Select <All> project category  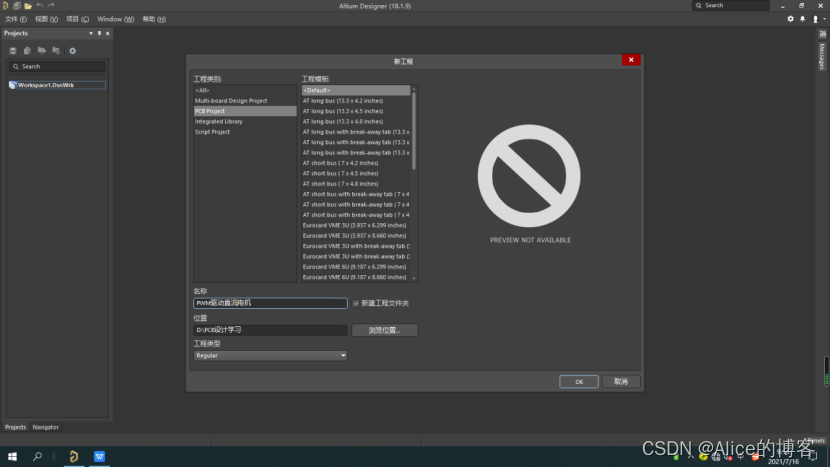coord(245,91)
